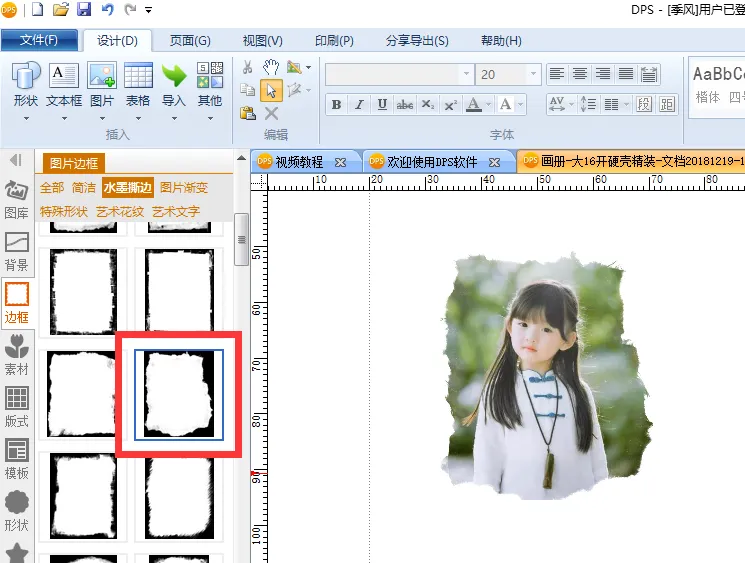745x563 pixels.
Task: Align text right
Action: point(602,74)
